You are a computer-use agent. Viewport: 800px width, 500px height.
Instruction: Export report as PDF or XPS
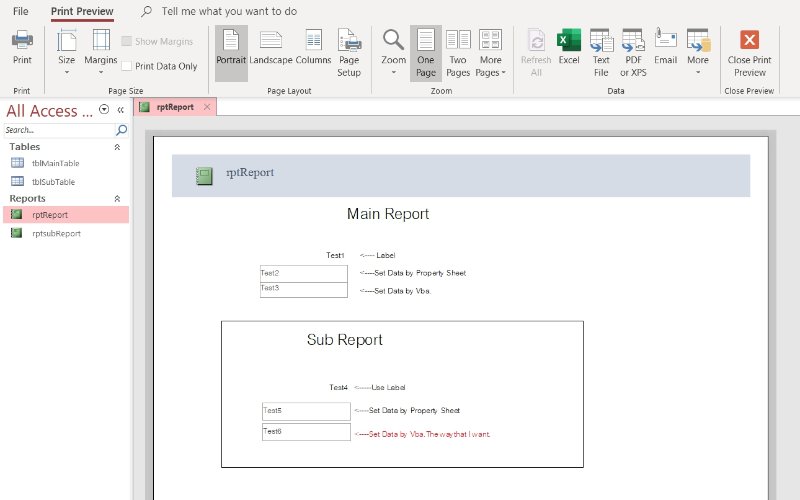click(633, 52)
